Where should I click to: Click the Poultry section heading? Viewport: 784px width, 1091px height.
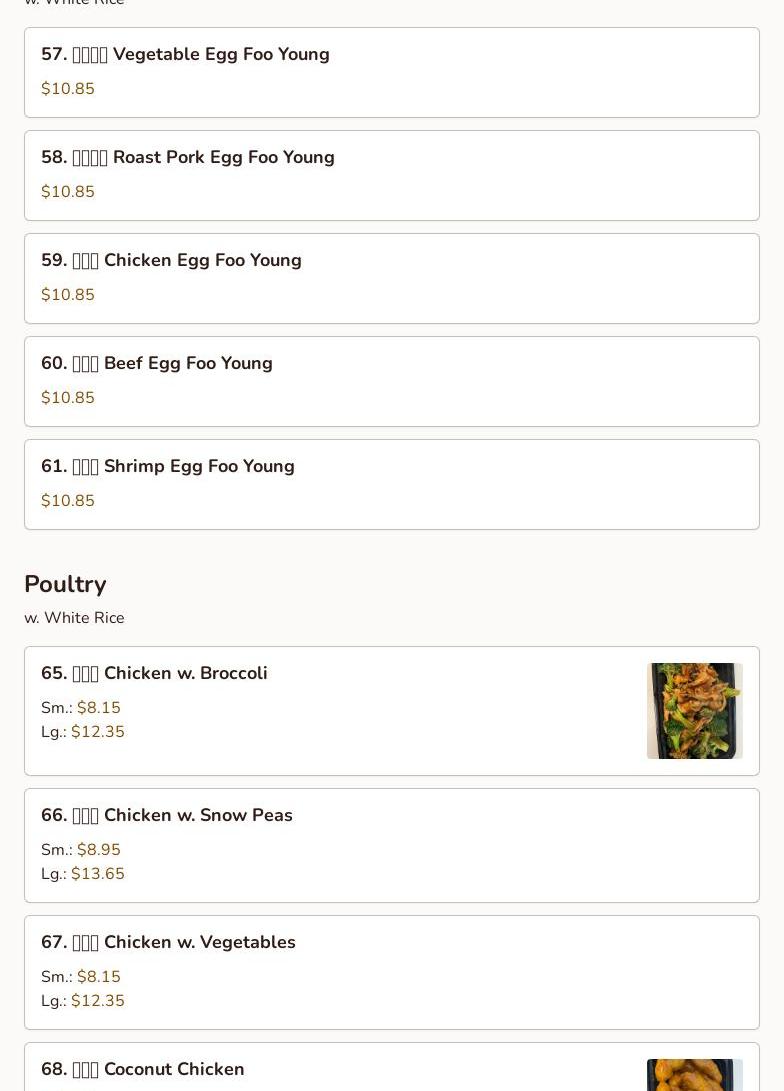coord(65,584)
